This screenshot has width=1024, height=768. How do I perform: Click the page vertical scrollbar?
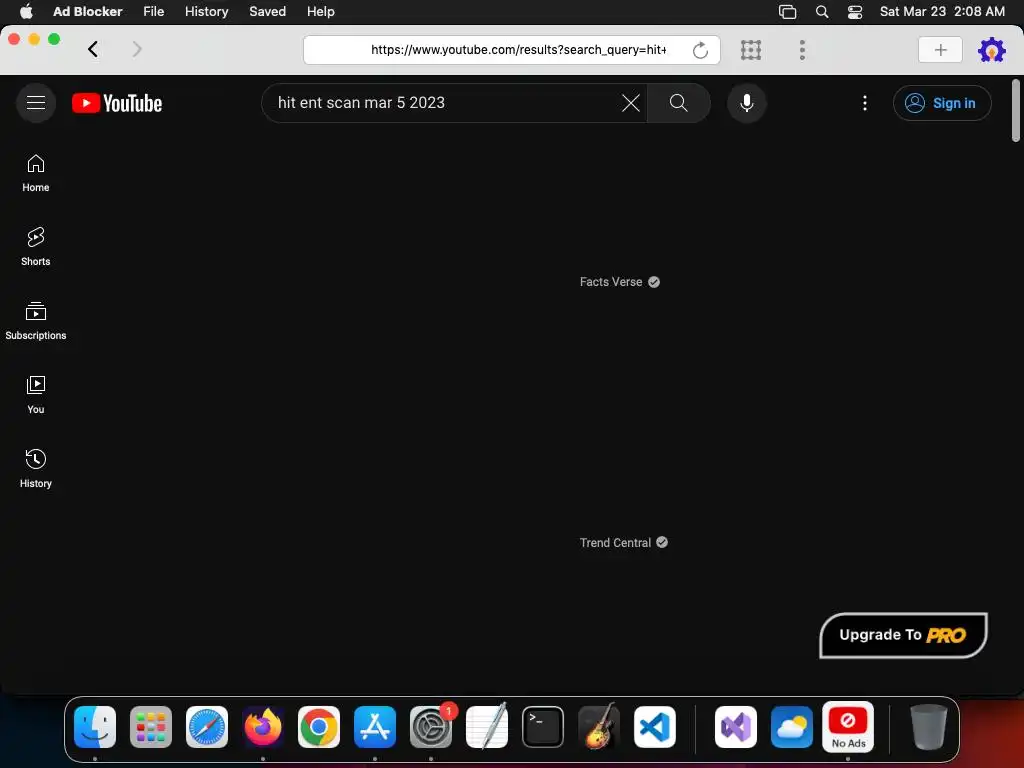pyautogui.click(x=1016, y=110)
